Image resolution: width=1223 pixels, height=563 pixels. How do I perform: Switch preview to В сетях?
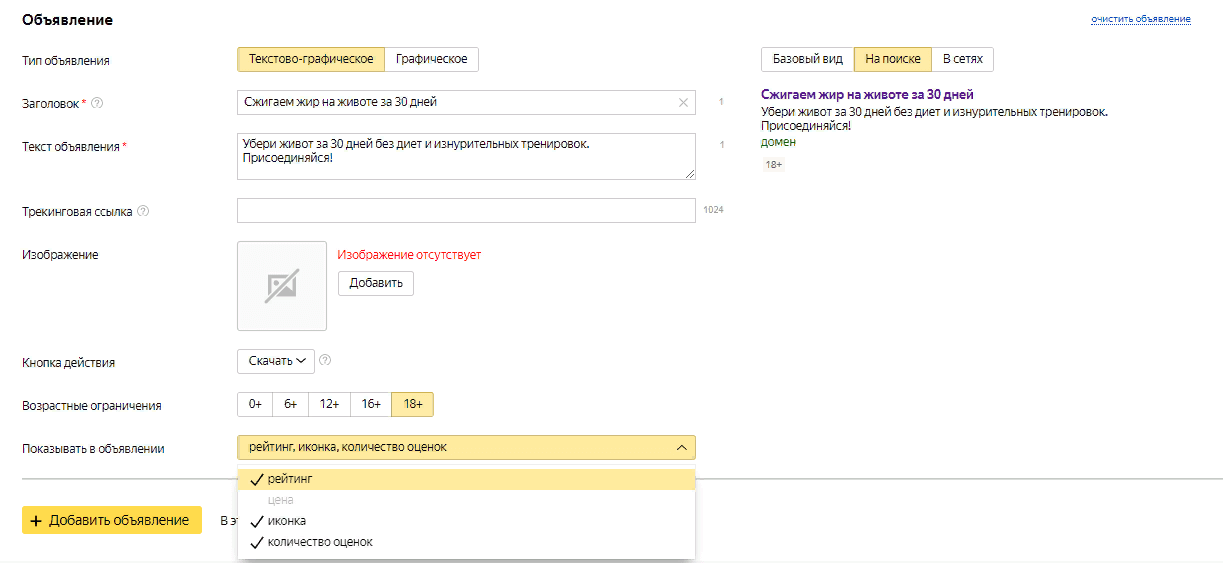pyautogui.click(x=962, y=60)
